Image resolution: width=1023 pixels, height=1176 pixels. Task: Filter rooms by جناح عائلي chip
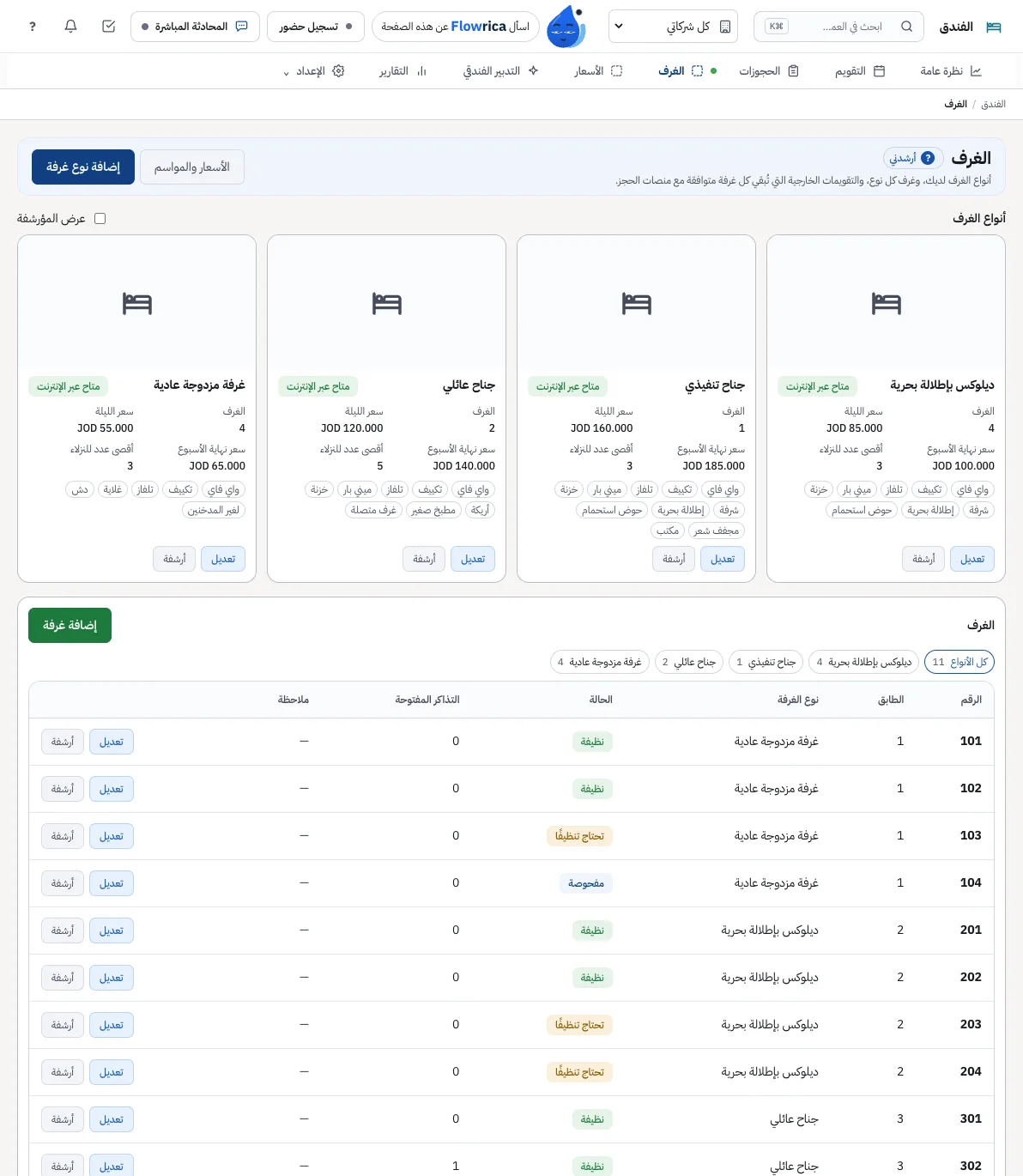(688, 662)
